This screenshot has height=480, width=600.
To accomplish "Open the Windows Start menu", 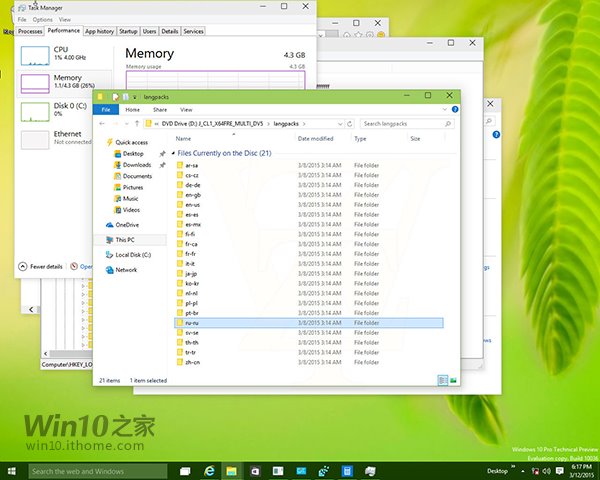I will point(11,471).
